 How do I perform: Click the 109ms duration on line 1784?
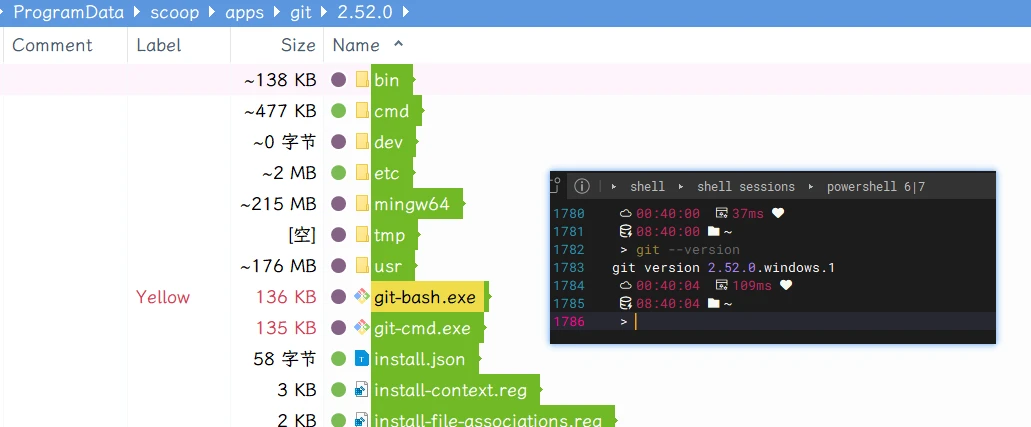click(752, 286)
